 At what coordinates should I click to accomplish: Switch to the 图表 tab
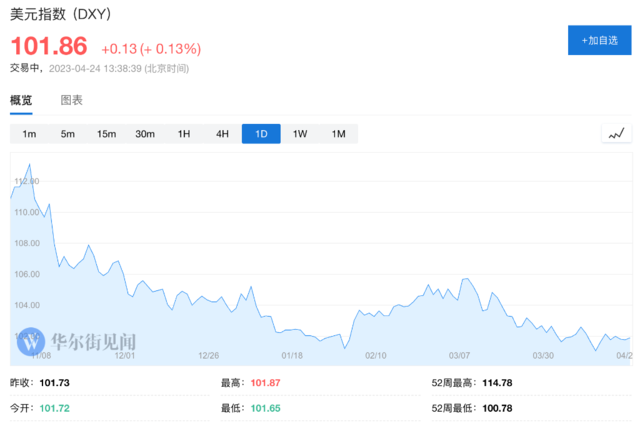click(x=71, y=100)
